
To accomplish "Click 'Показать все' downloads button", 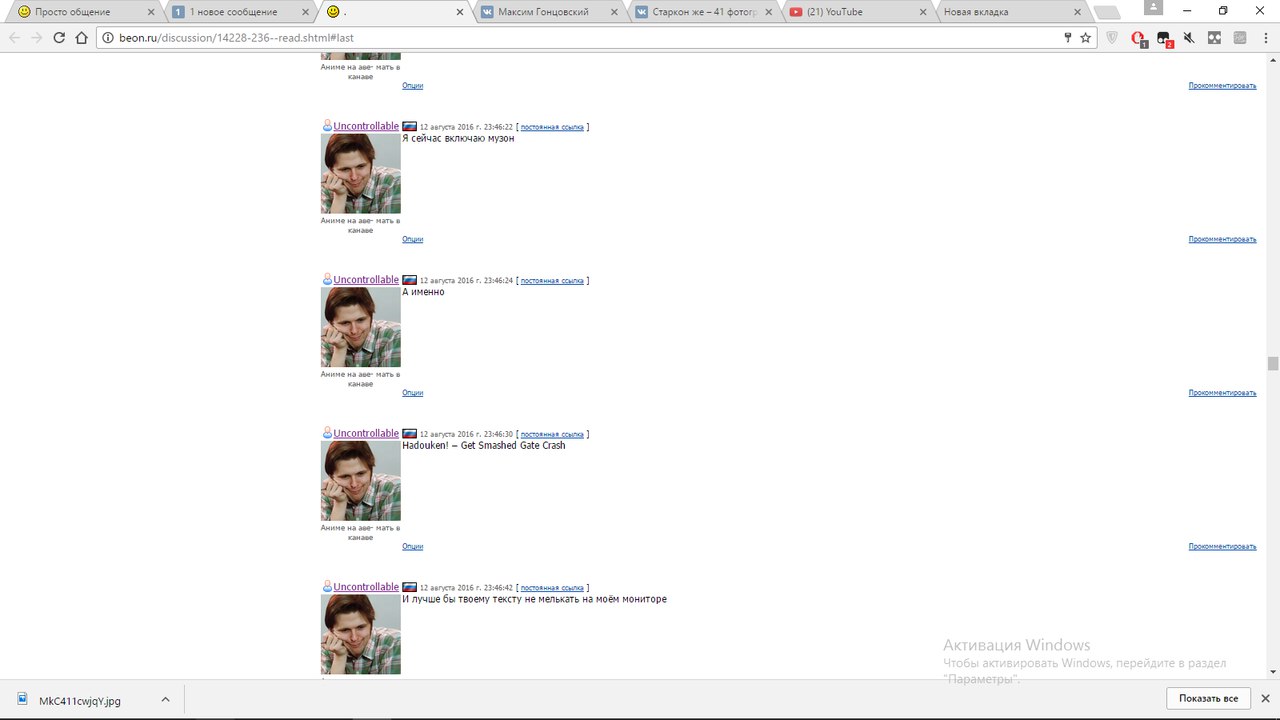I will [x=1208, y=699].
